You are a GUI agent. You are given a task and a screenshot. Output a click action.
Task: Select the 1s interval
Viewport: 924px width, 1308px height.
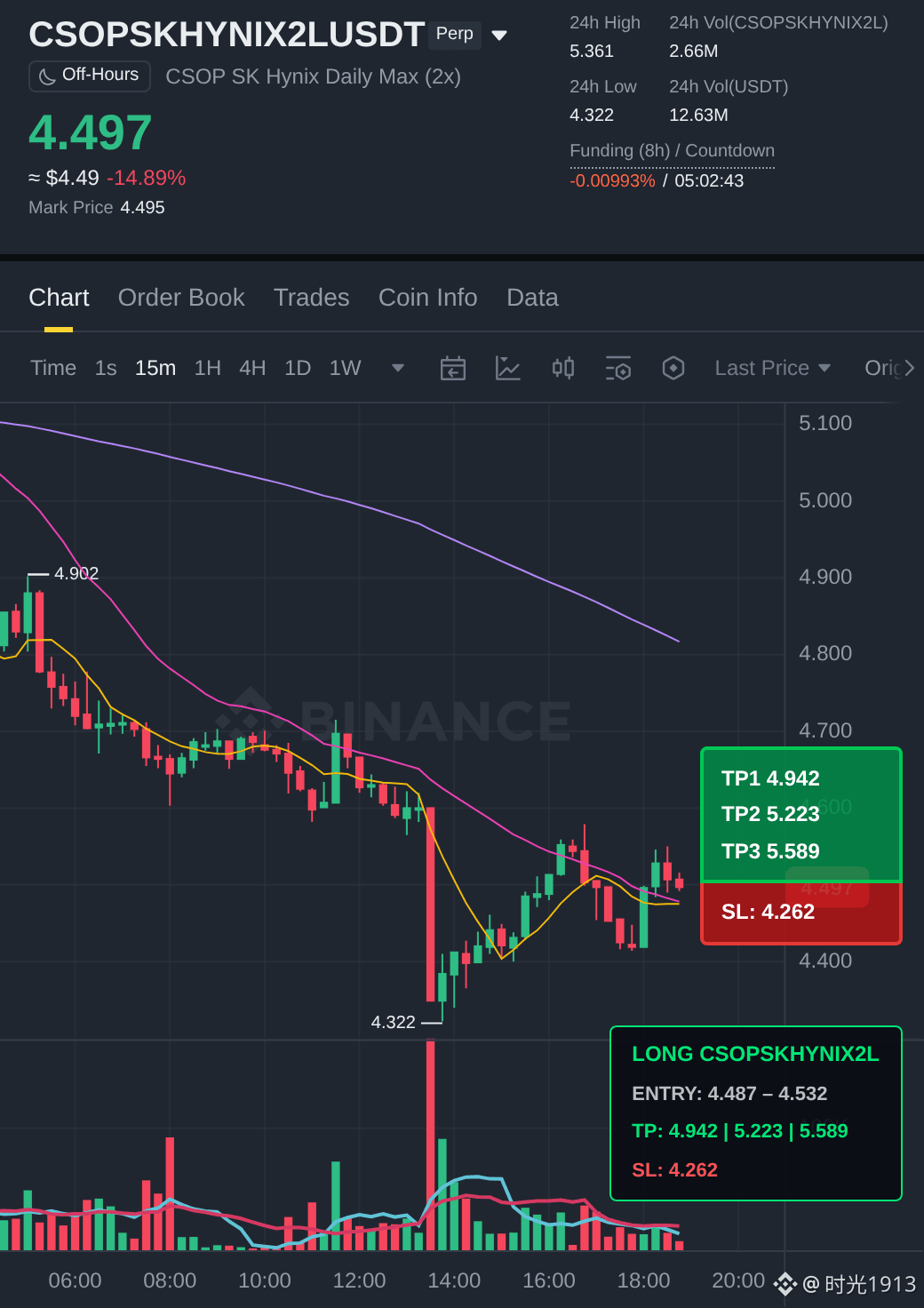pyautogui.click(x=106, y=368)
